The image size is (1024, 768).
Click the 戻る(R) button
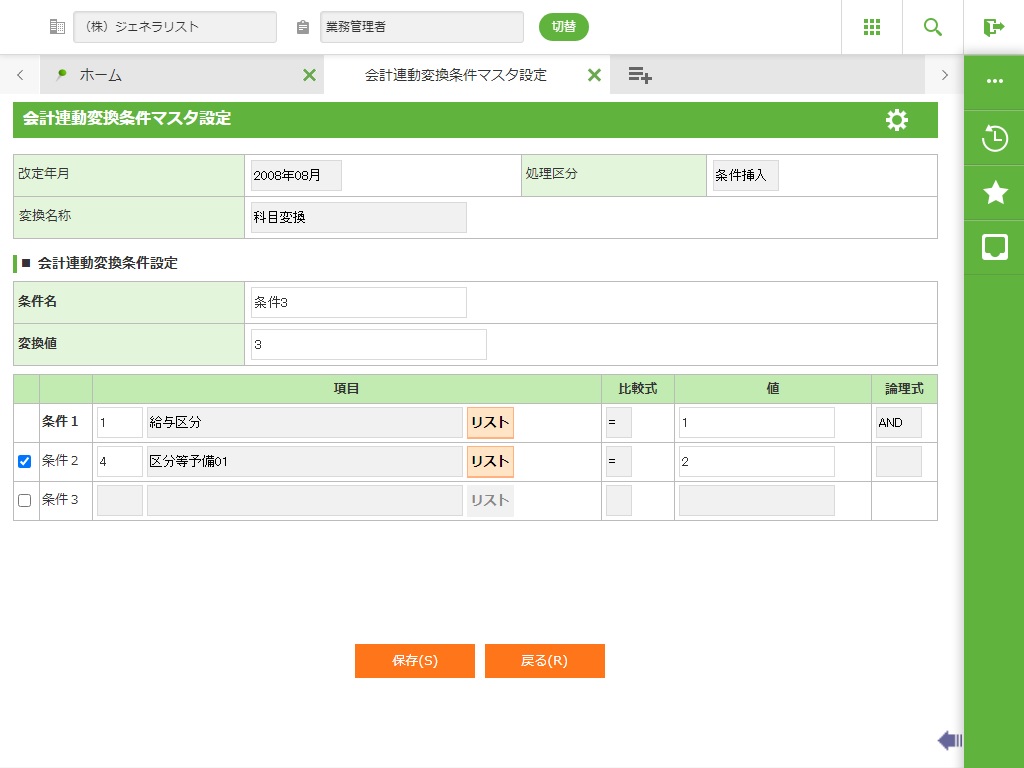(x=544, y=661)
